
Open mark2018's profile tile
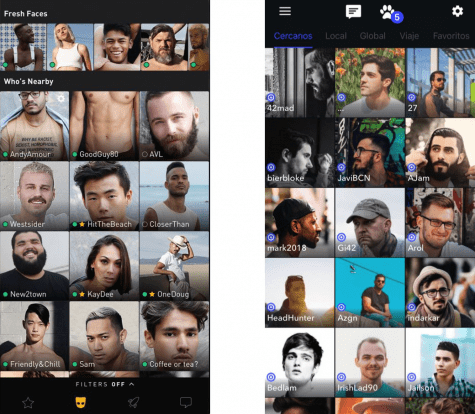click(x=300, y=222)
